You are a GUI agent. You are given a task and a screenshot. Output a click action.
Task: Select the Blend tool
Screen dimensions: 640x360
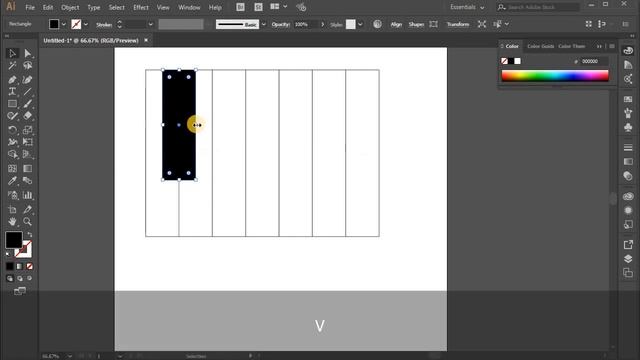point(27,180)
